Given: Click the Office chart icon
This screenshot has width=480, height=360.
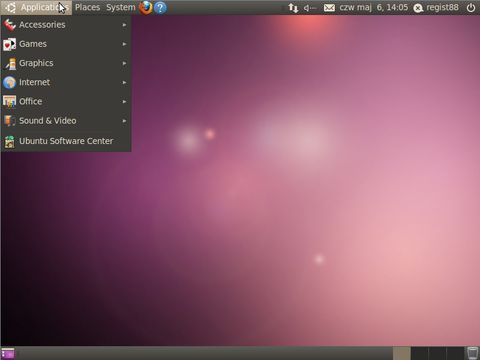Looking at the screenshot, I should click(x=9, y=102).
